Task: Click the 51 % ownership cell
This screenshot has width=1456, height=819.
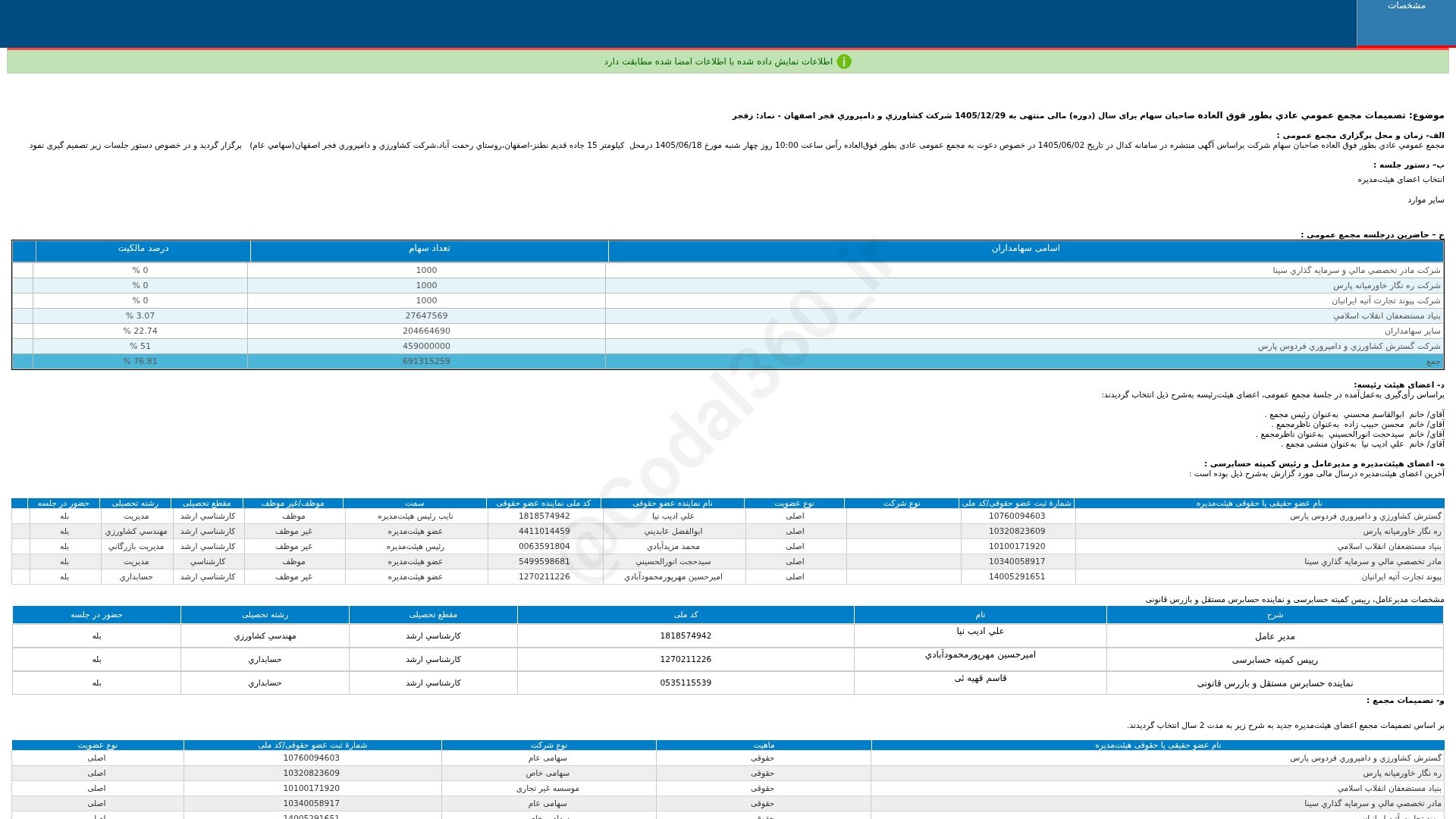Action: coord(140,347)
